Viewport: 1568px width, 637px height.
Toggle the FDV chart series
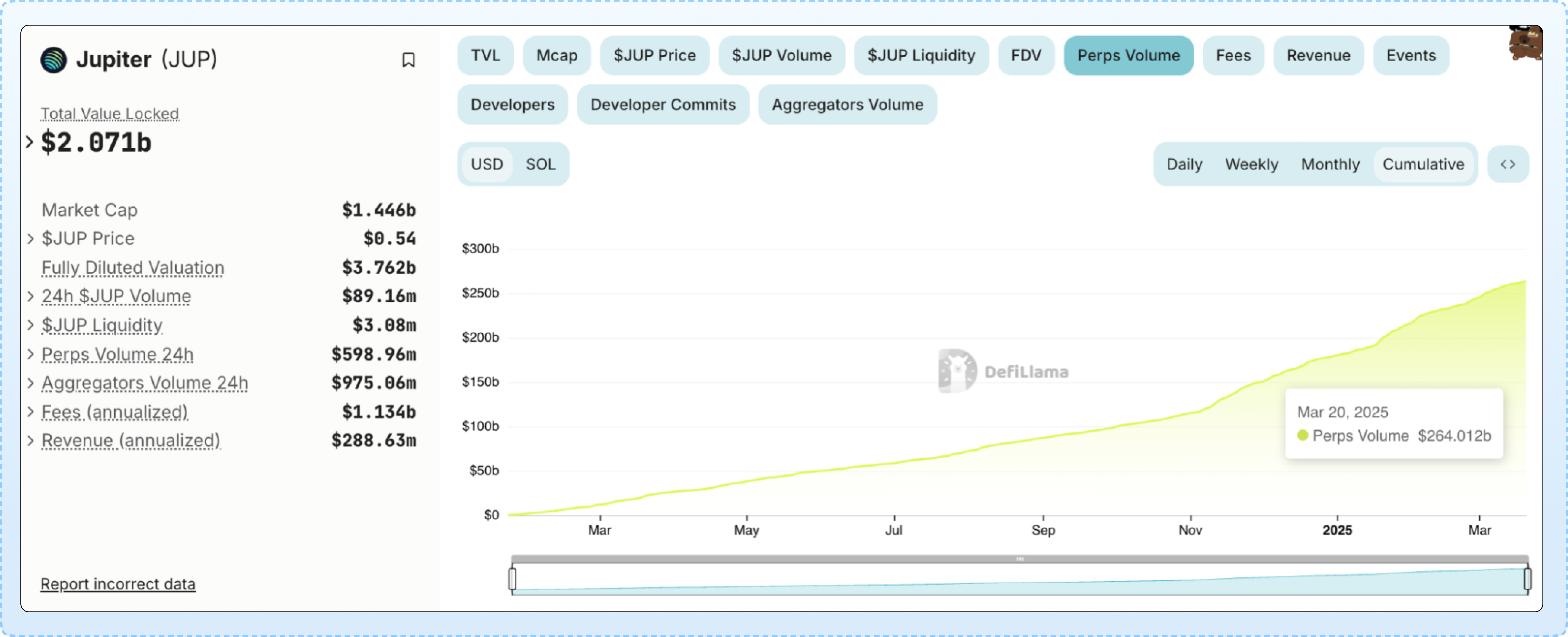click(x=1026, y=55)
